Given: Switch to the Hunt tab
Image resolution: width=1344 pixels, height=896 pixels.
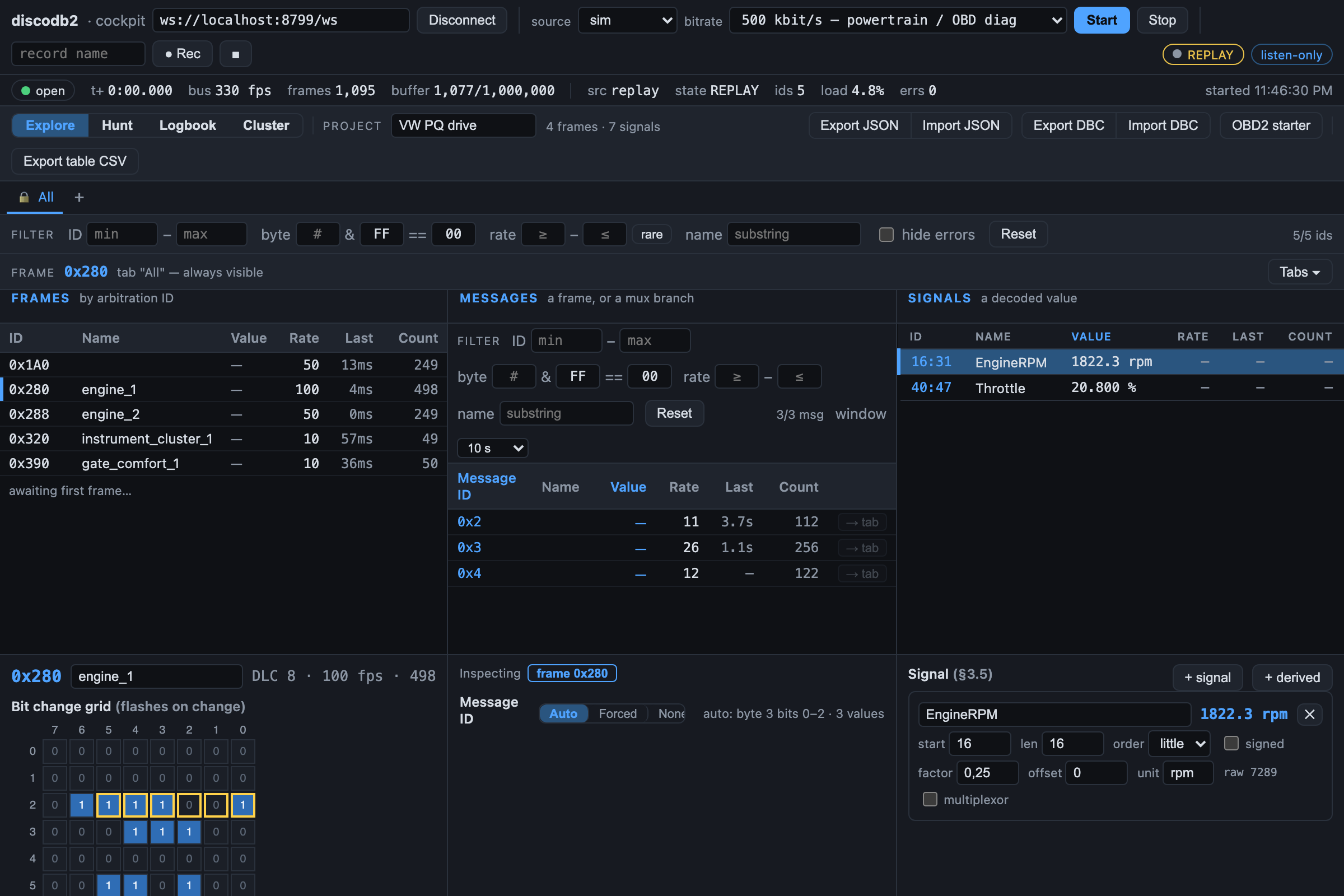Looking at the screenshot, I should 117,125.
